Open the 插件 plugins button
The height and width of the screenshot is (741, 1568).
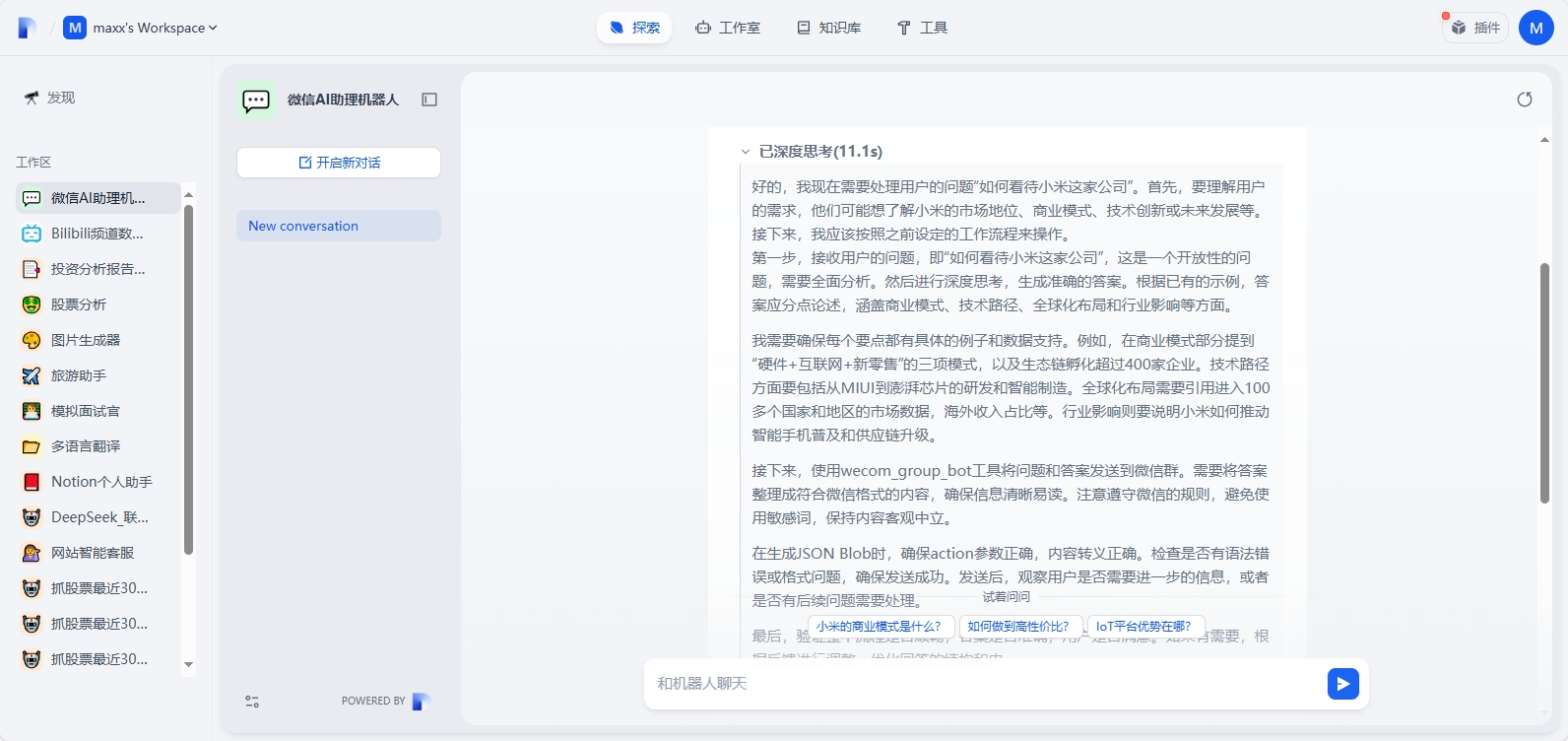coord(1475,28)
